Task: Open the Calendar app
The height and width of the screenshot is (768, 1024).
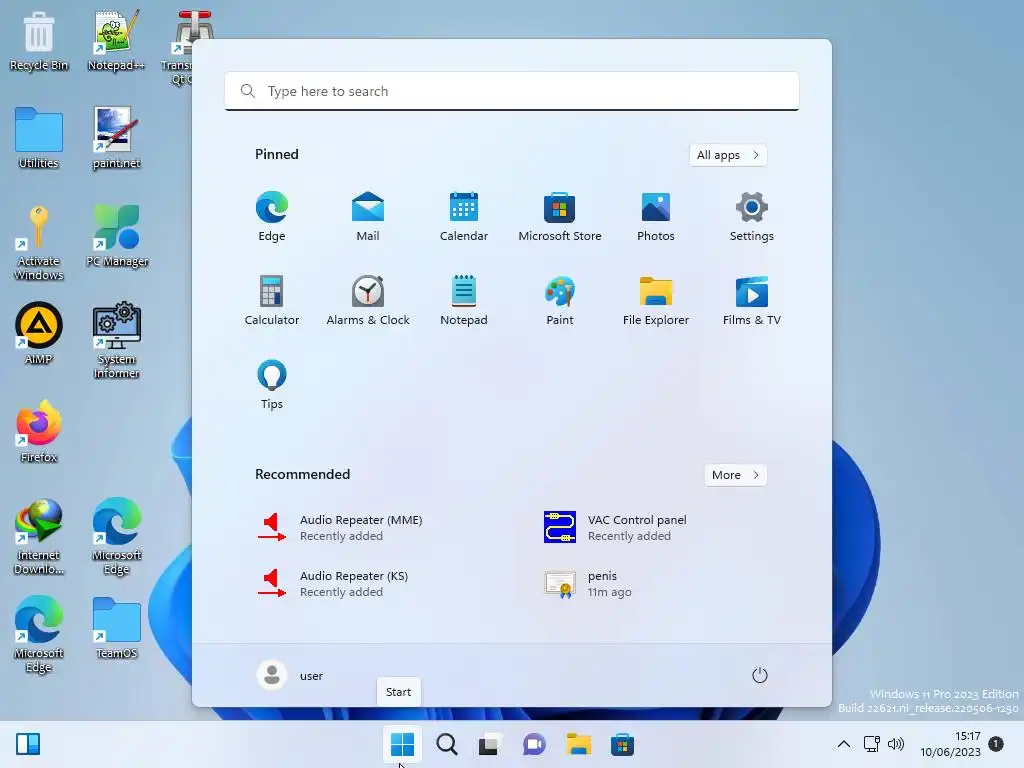Action: click(464, 217)
